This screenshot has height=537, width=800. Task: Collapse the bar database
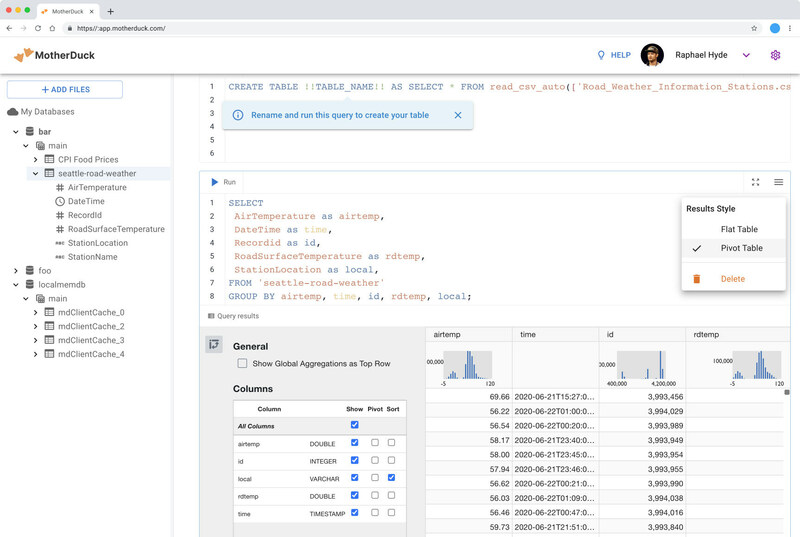16,132
